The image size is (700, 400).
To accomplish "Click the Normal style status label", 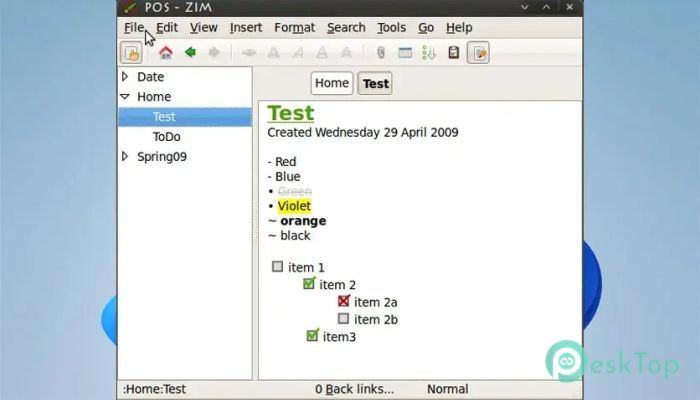I will pyautogui.click(x=448, y=389).
